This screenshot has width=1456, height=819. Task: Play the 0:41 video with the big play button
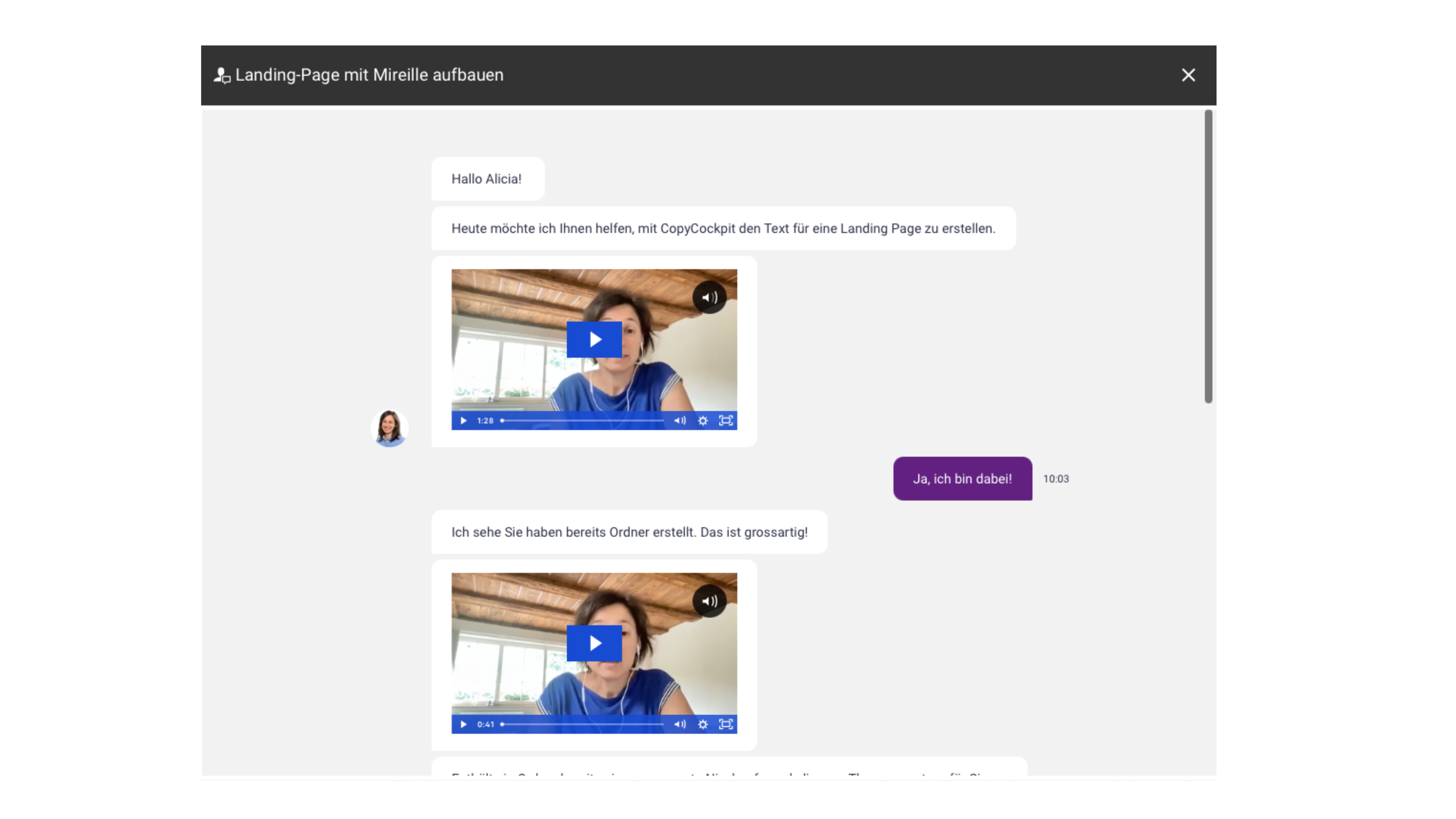pyautogui.click(x=594, y=643)
